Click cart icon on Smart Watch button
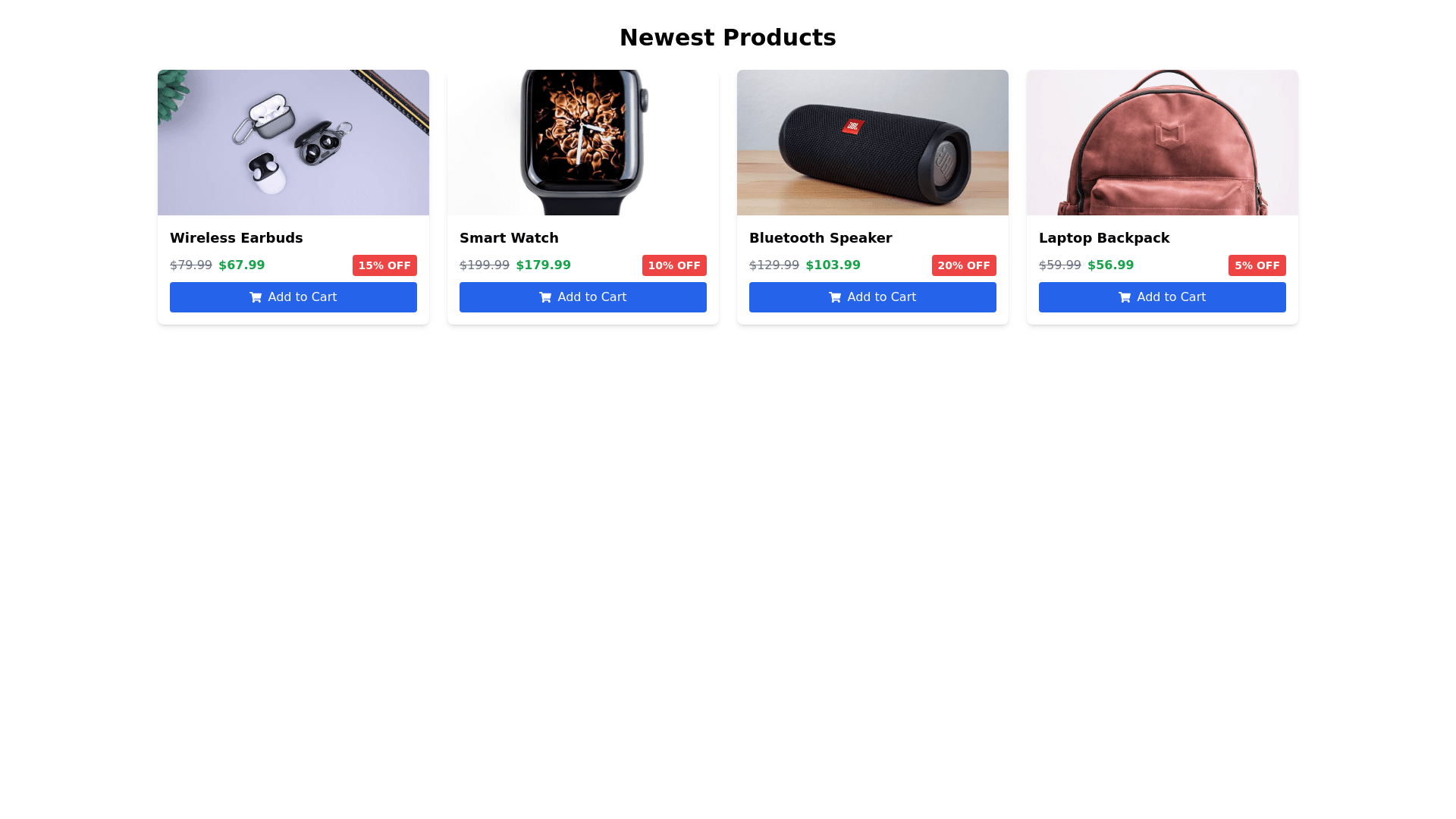Screen dimensions: 1456x819 (545, 297)
